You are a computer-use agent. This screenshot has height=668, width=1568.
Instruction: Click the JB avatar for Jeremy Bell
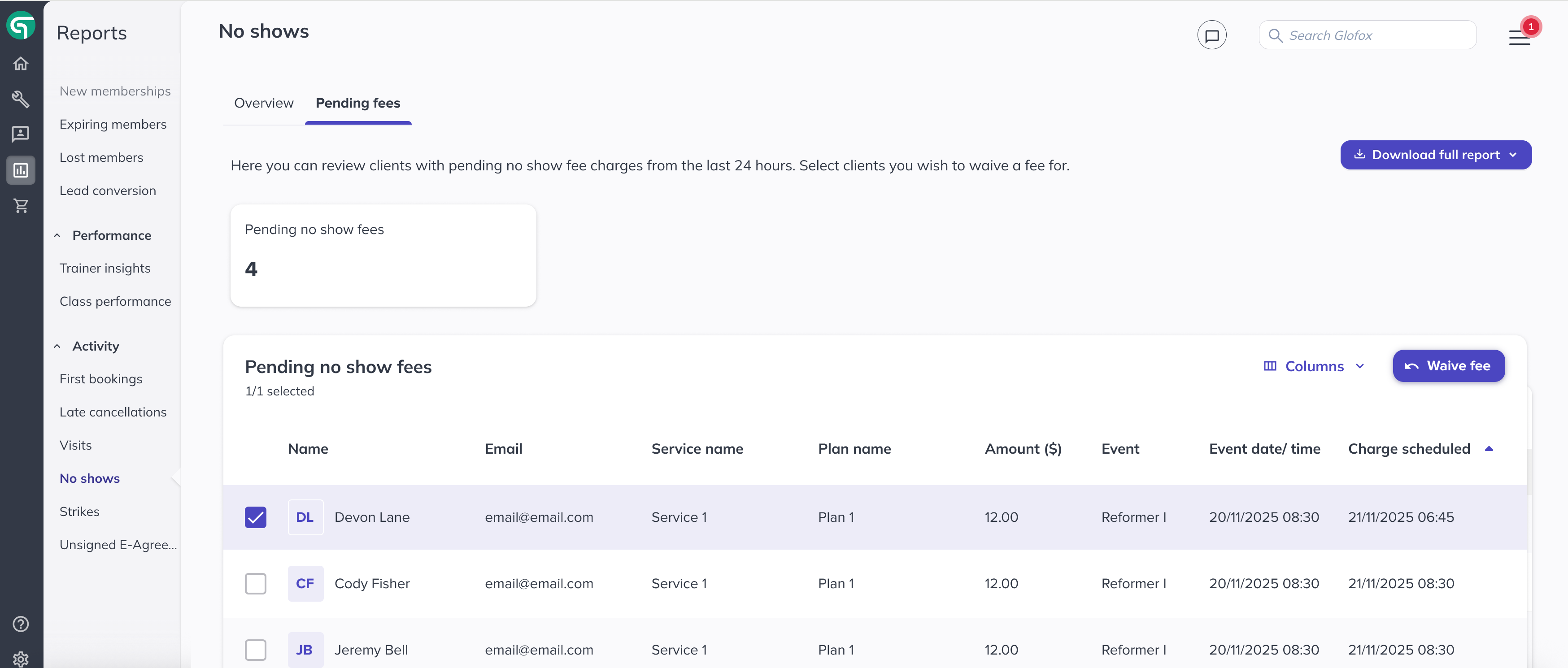click(x=305, y=650)
